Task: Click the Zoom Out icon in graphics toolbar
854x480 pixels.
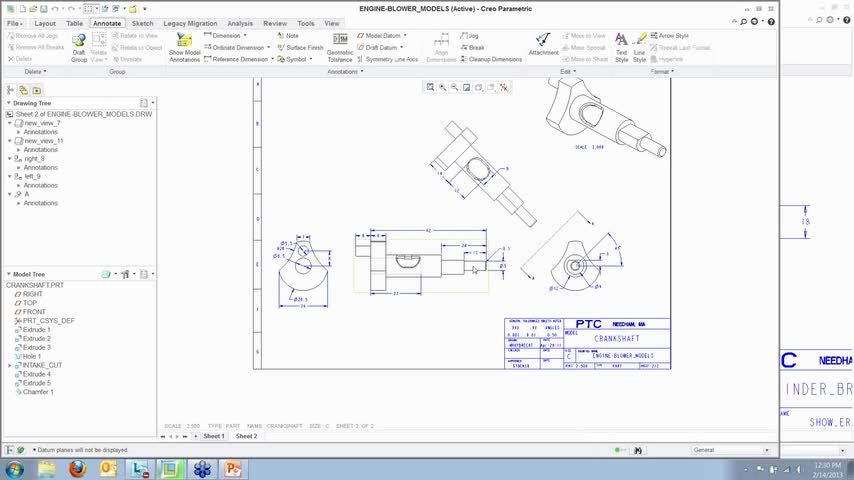Action: coord(454,87)
